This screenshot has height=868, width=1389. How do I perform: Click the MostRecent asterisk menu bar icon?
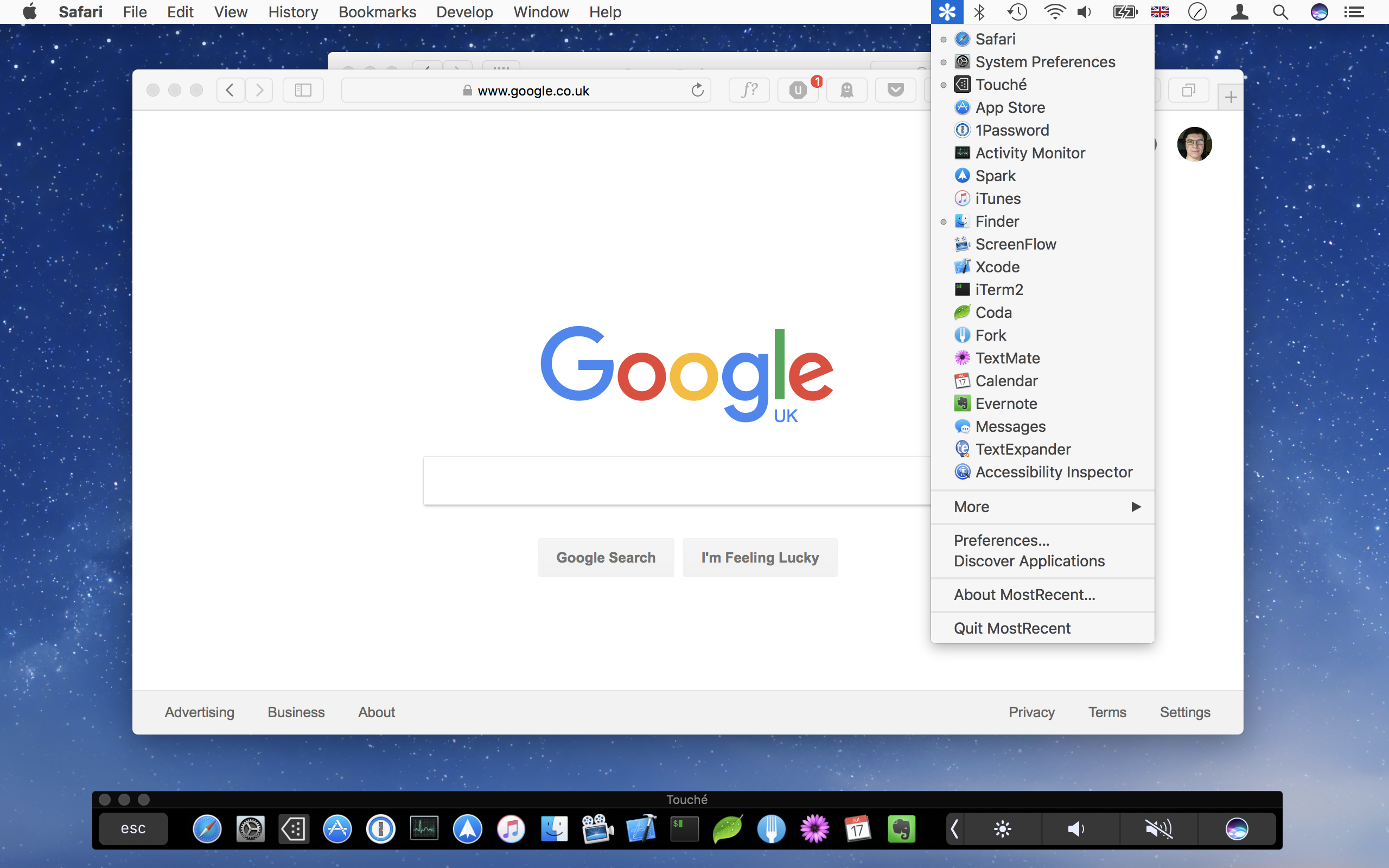(x=947, y=11)
